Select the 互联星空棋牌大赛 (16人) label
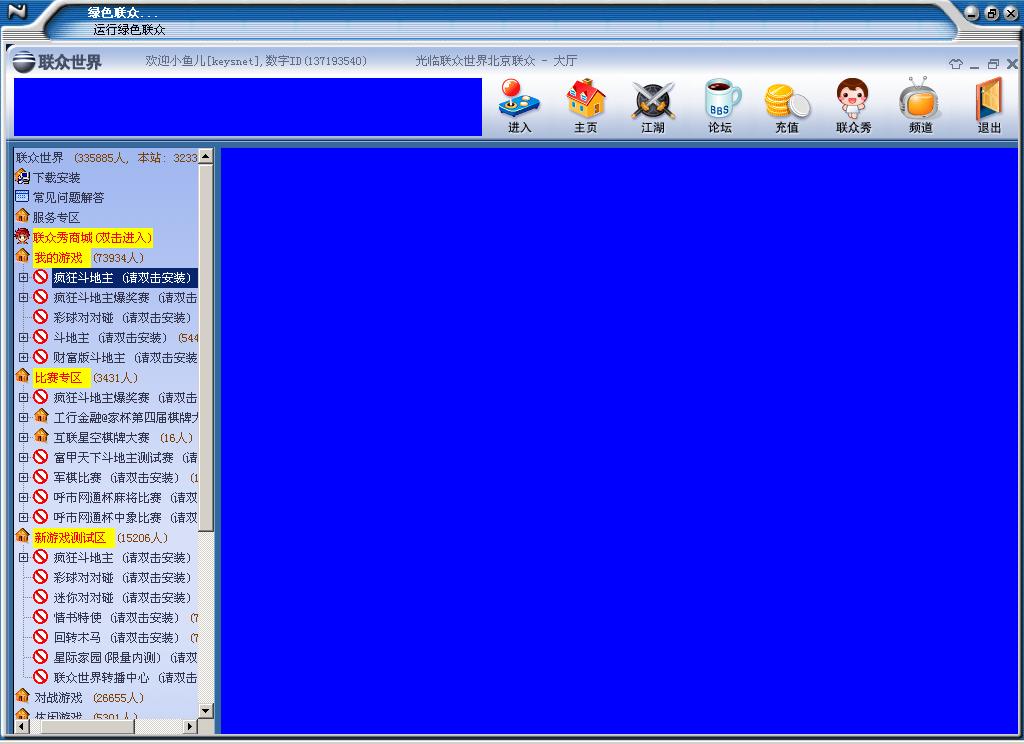1024x744 pixels. [123, 438]
